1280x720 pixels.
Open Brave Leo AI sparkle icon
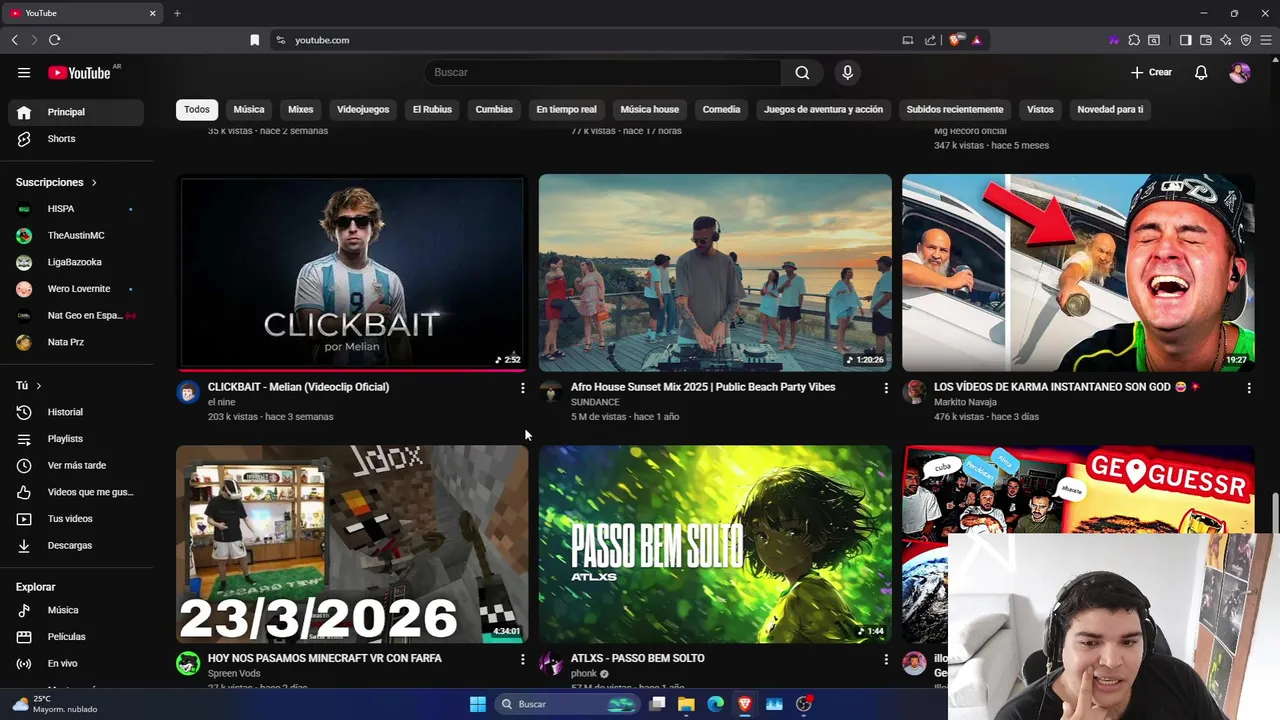[1226, 40]
